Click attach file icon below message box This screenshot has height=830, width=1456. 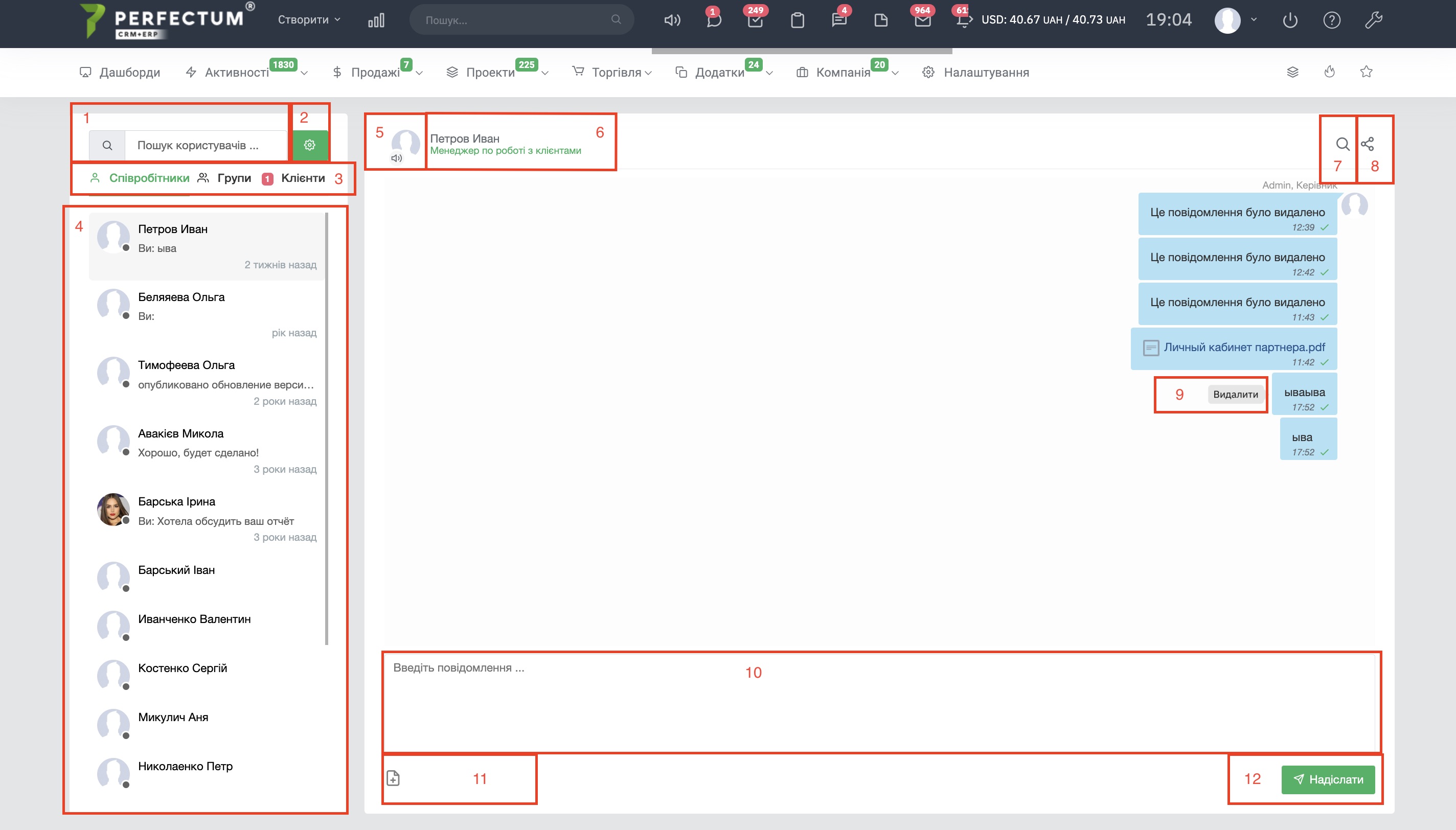pos(393,778)
